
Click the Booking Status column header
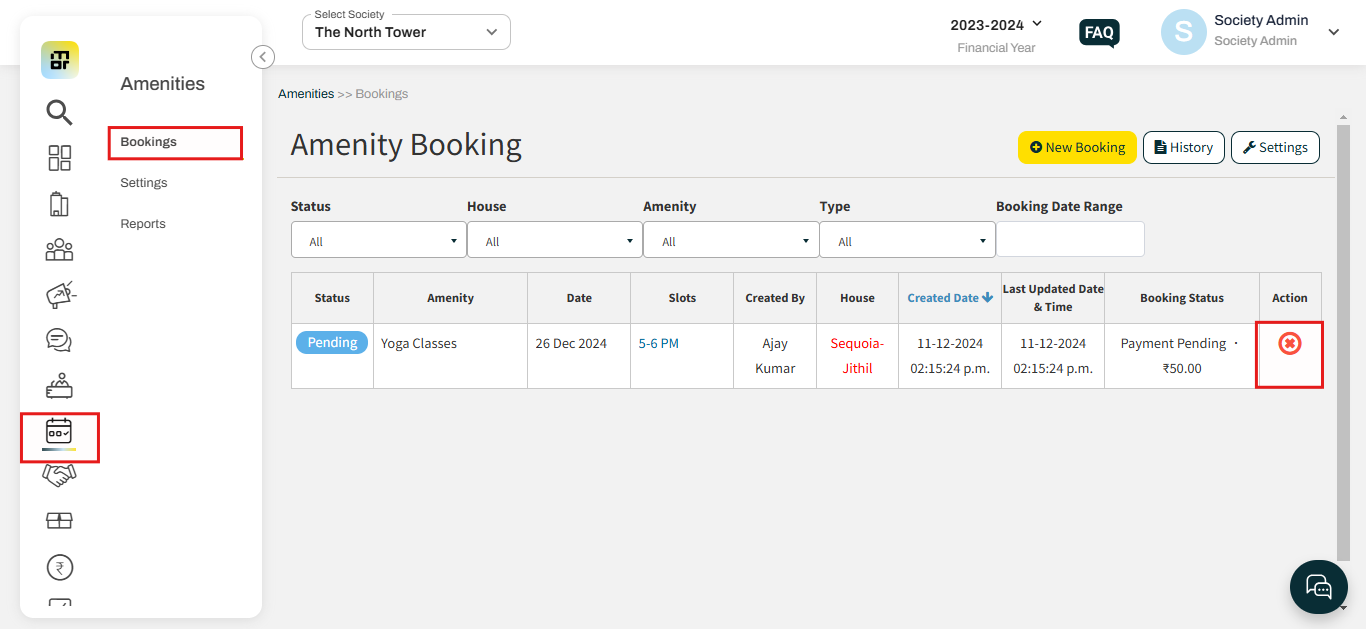[1182, 298]
